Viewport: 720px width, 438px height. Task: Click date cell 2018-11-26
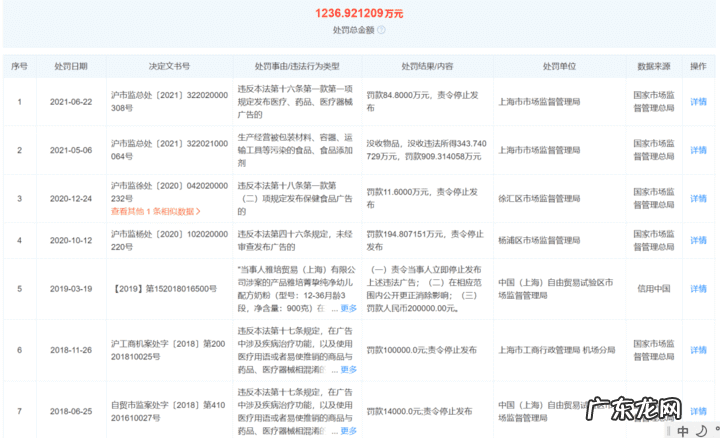click(71, 350)
